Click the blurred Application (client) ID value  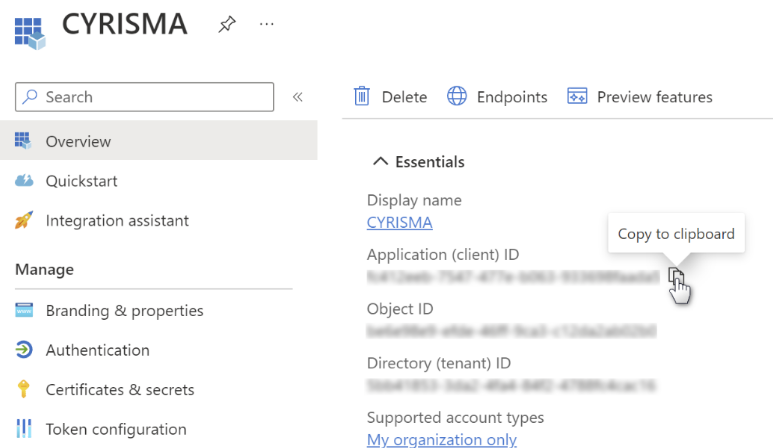tap(513, 277)
